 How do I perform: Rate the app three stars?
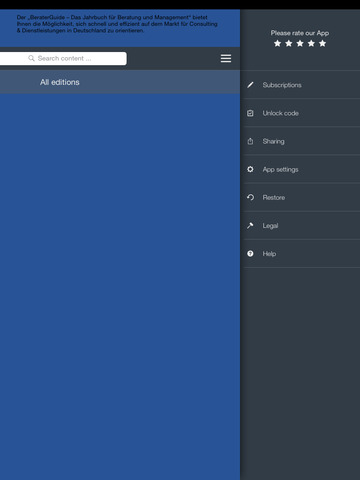[x=300, y=43]
